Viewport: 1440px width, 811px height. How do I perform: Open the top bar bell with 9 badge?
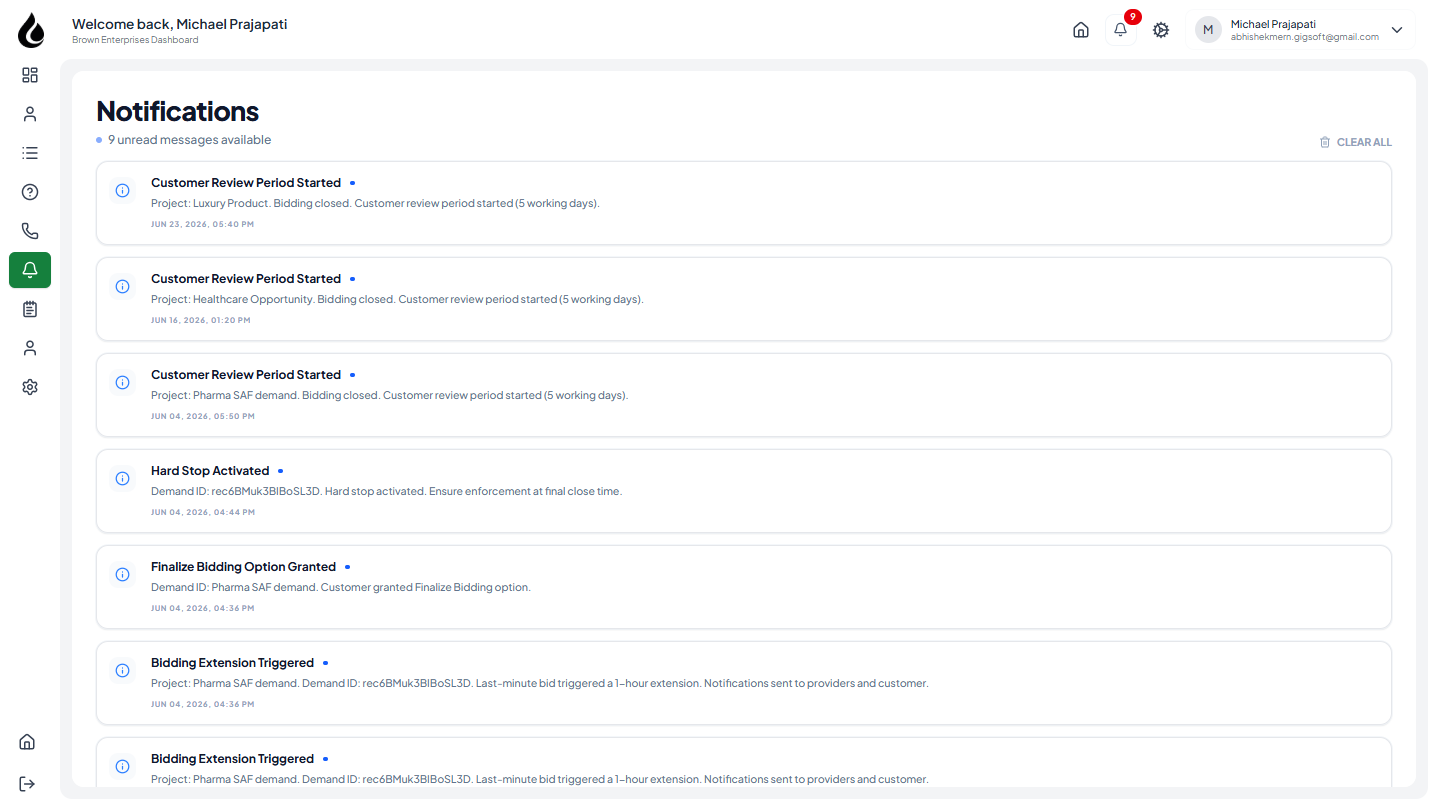[x=1121, y=30]
